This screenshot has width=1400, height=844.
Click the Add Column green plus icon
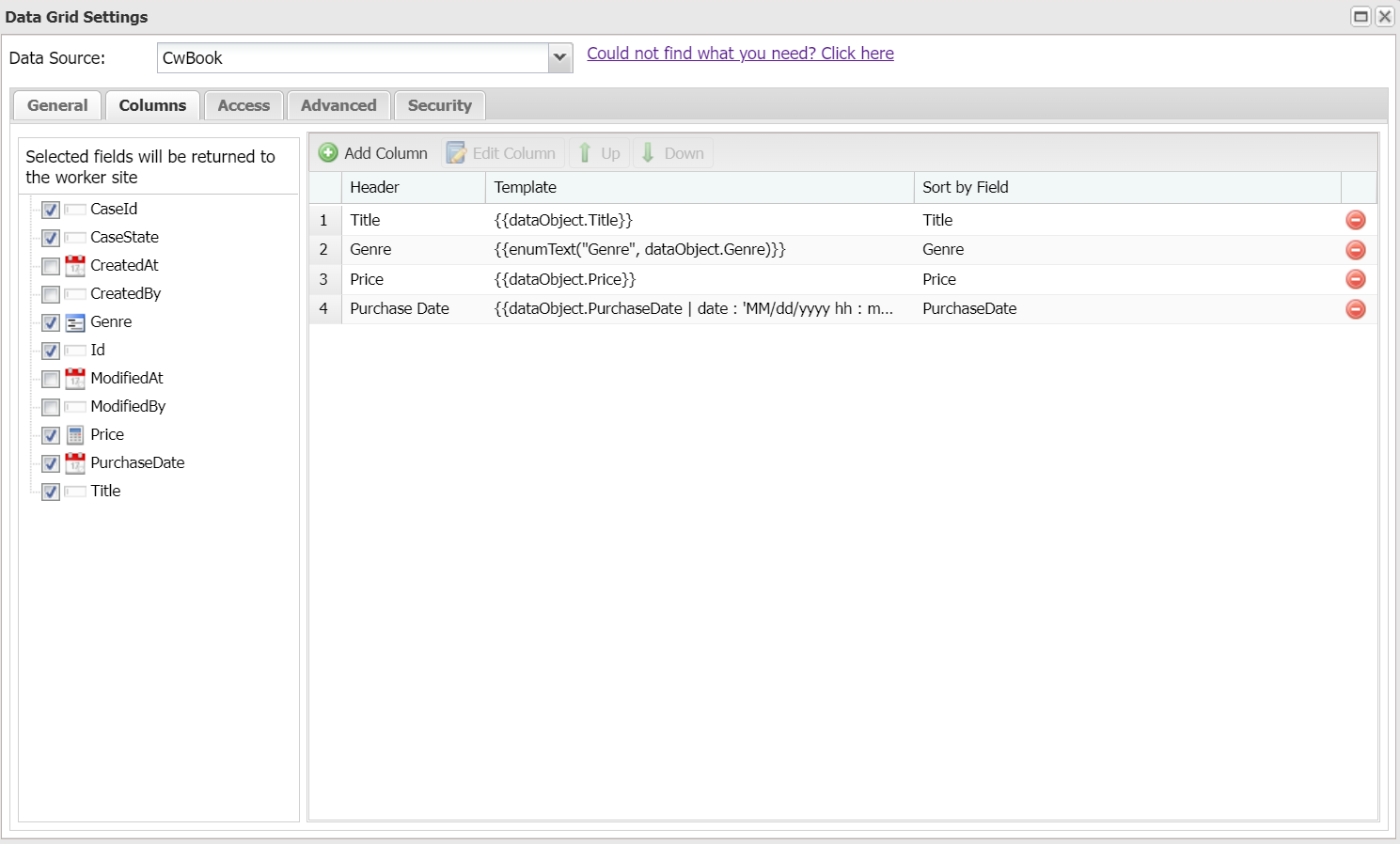pos(327,152)
